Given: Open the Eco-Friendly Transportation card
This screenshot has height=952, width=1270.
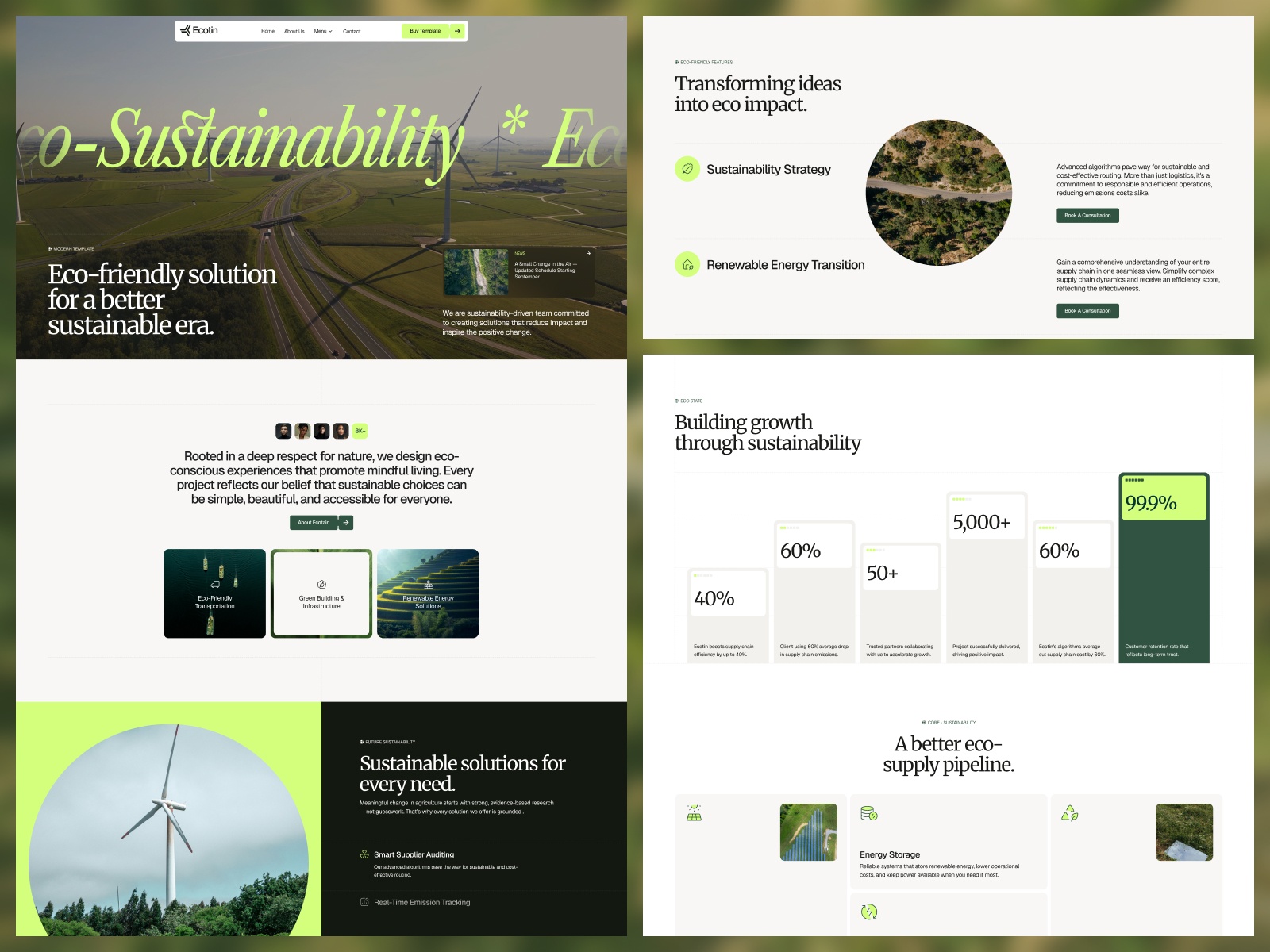Looking at the screenshot, I should tap(214, 593).
